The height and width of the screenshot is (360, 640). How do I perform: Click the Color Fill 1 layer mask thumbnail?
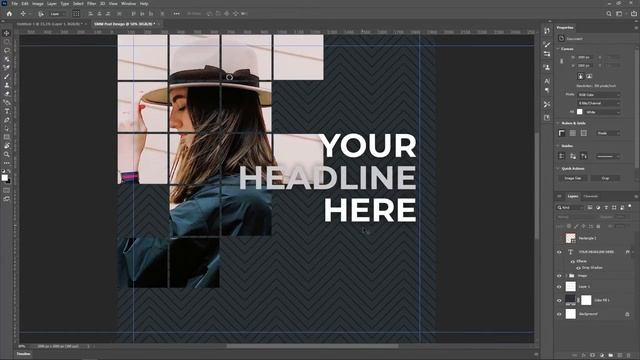pos(586,300)
